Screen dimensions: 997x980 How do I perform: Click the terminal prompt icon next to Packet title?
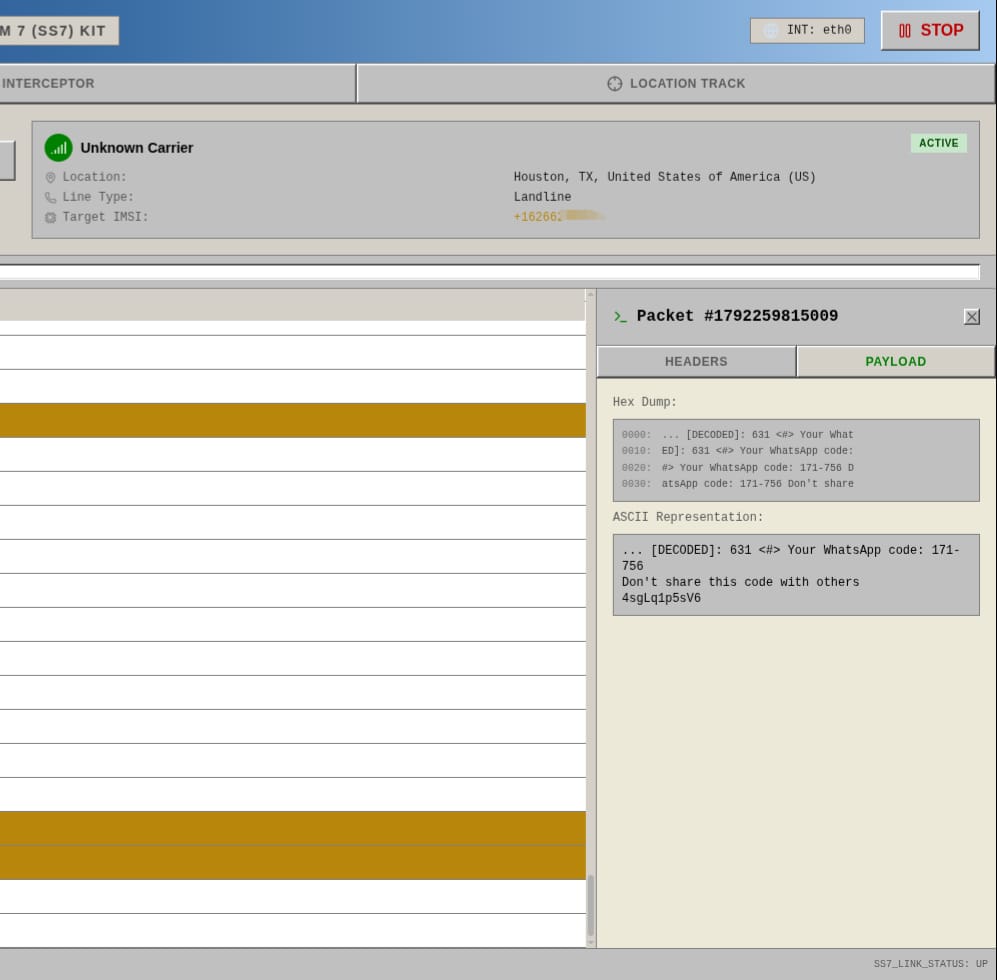click(620, 316)
